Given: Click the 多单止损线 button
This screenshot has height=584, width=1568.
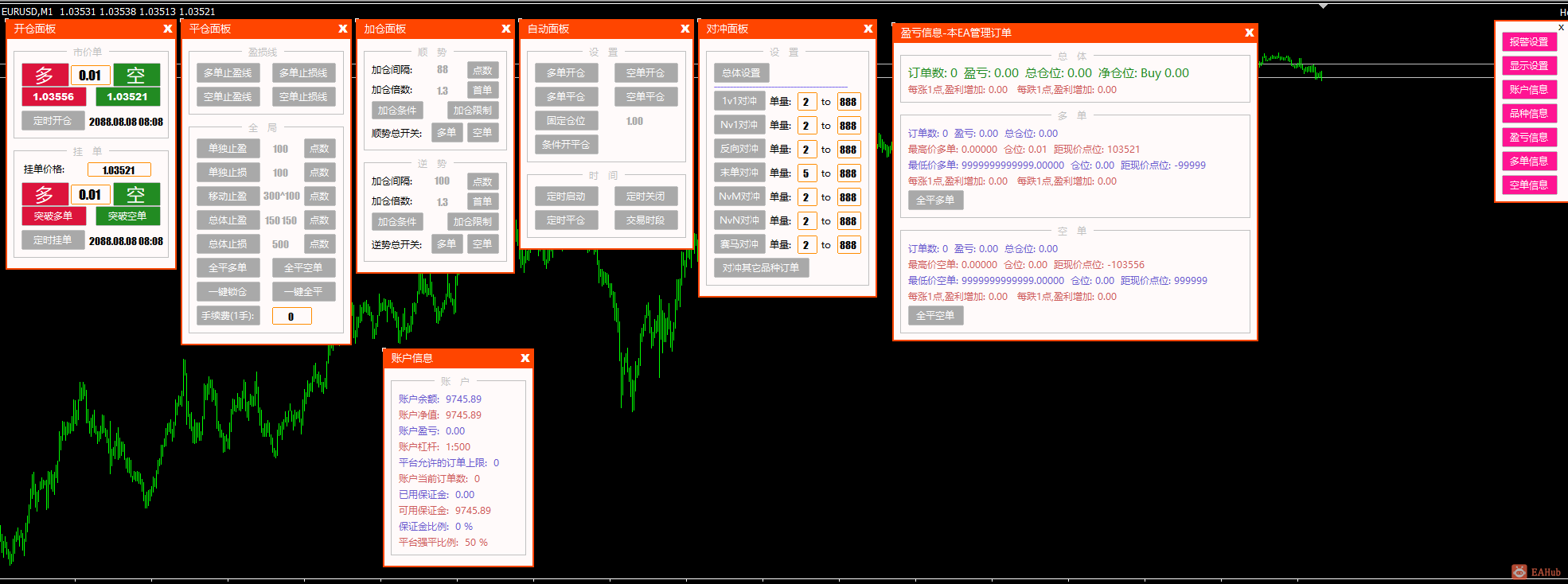Looking at the screenshot, I should tap(303, 72).
